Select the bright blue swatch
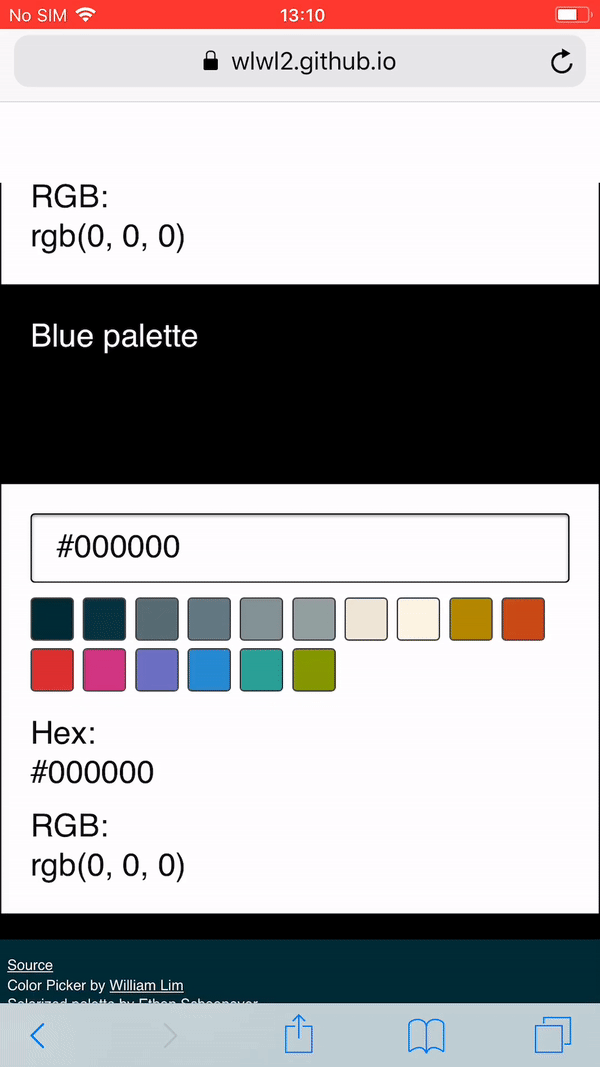The width and height of the screenshot is (600, 1067). (x=210, y=670)
